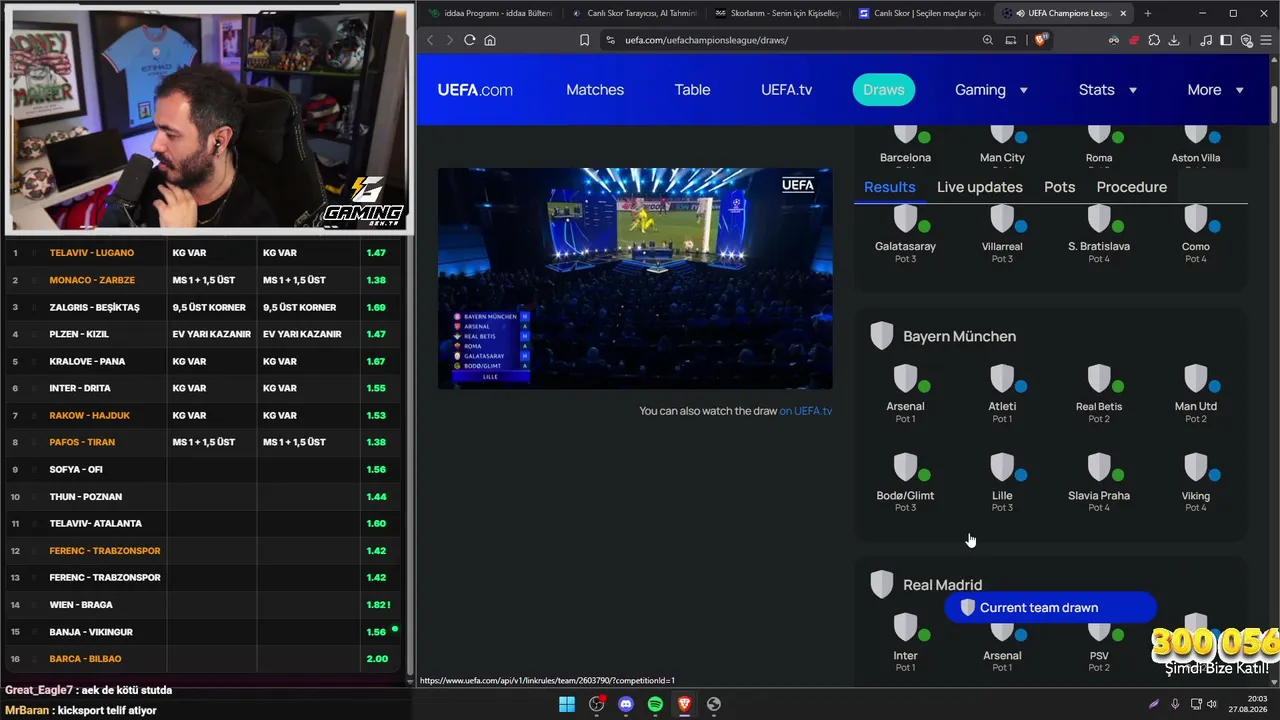The image size is (1280, 720).
Task: Click the BARCA - BILBAO match row
Action: 203,659
